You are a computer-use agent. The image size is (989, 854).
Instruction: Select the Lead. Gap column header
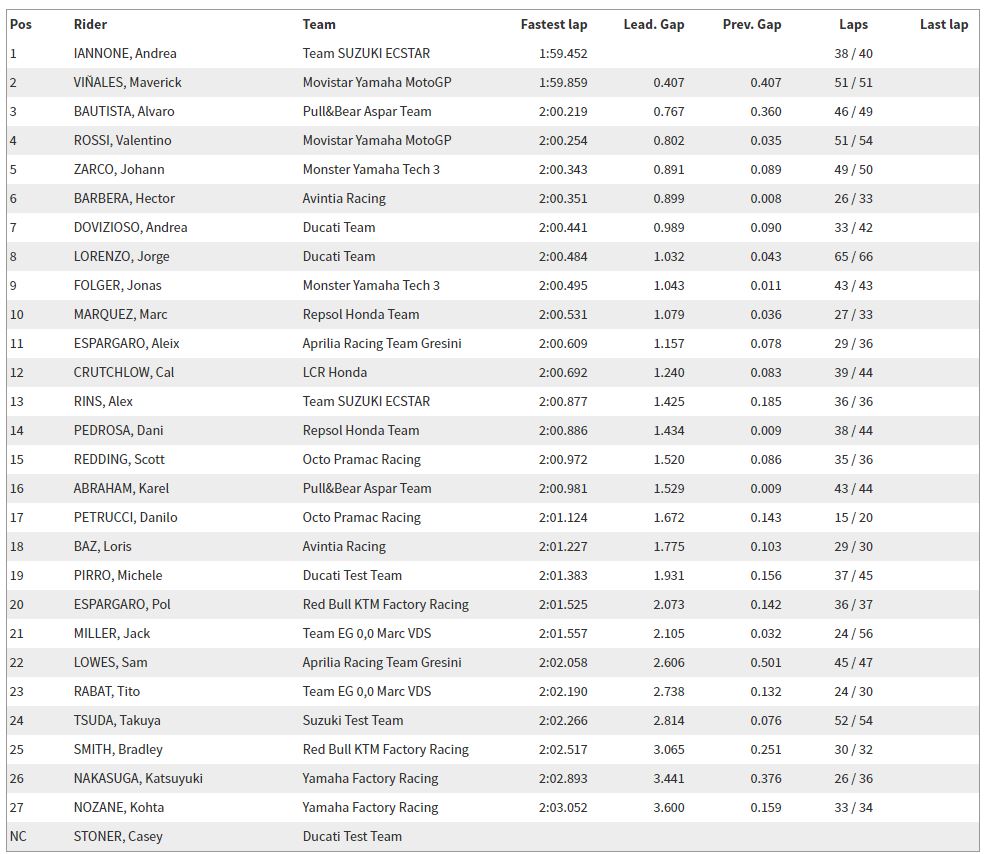click(x=653, y=25)
